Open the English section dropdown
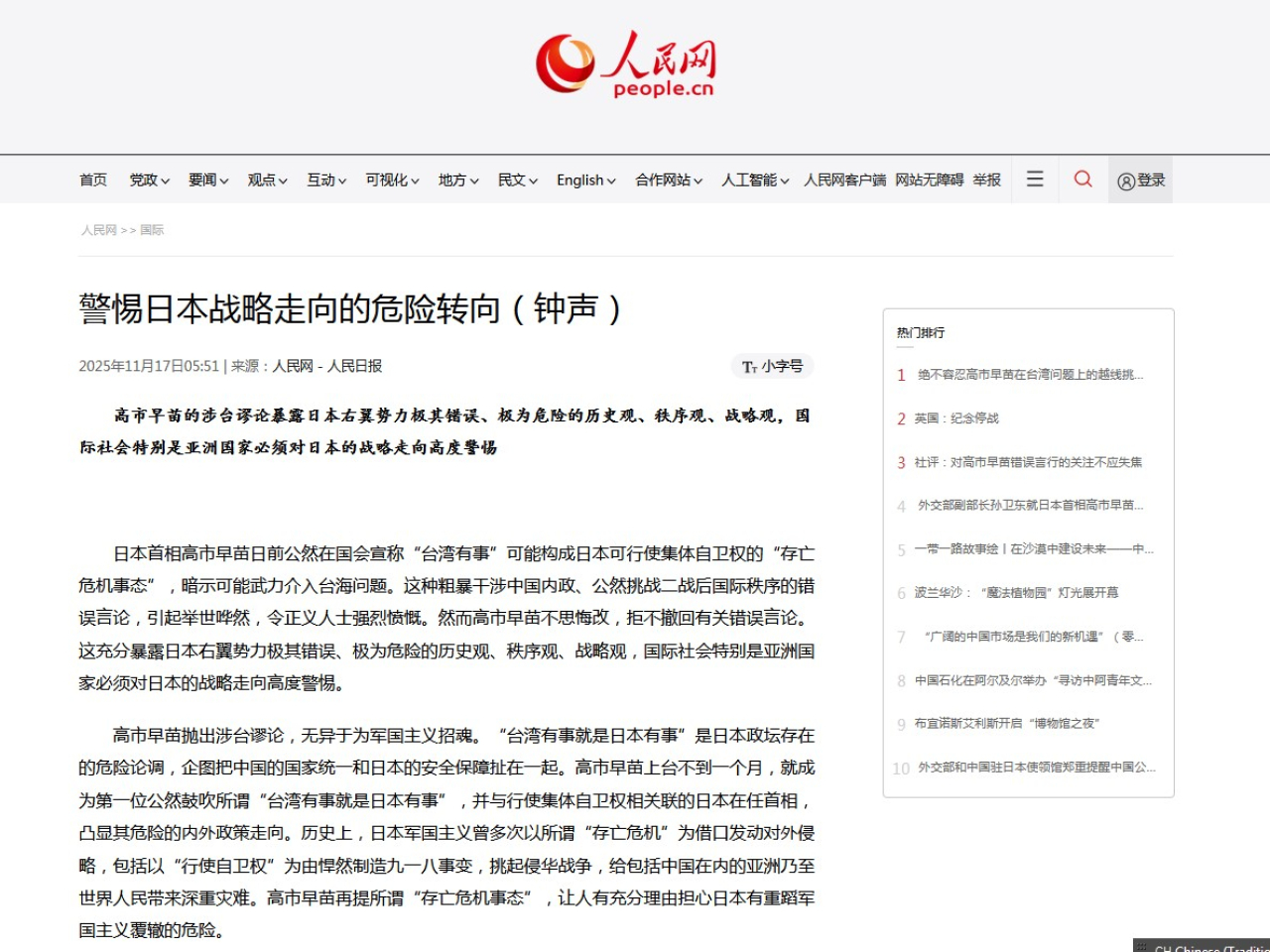Viewport: 1270px width, 952px height. 584,179
